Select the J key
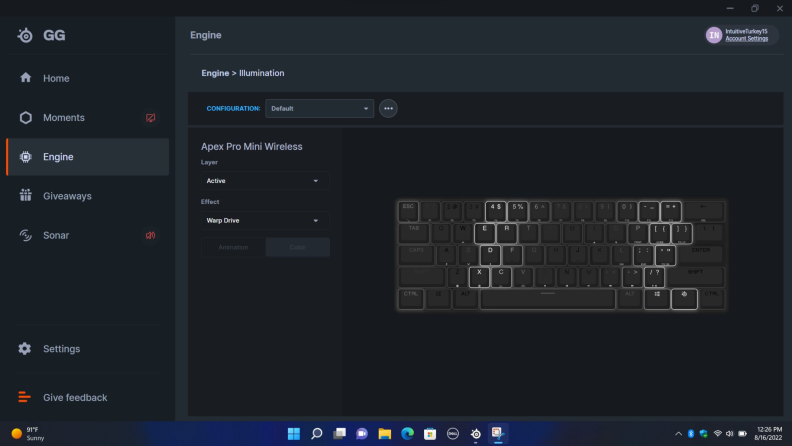The width and height of the screenshot is (792, 446). click(x=578, y=255)
